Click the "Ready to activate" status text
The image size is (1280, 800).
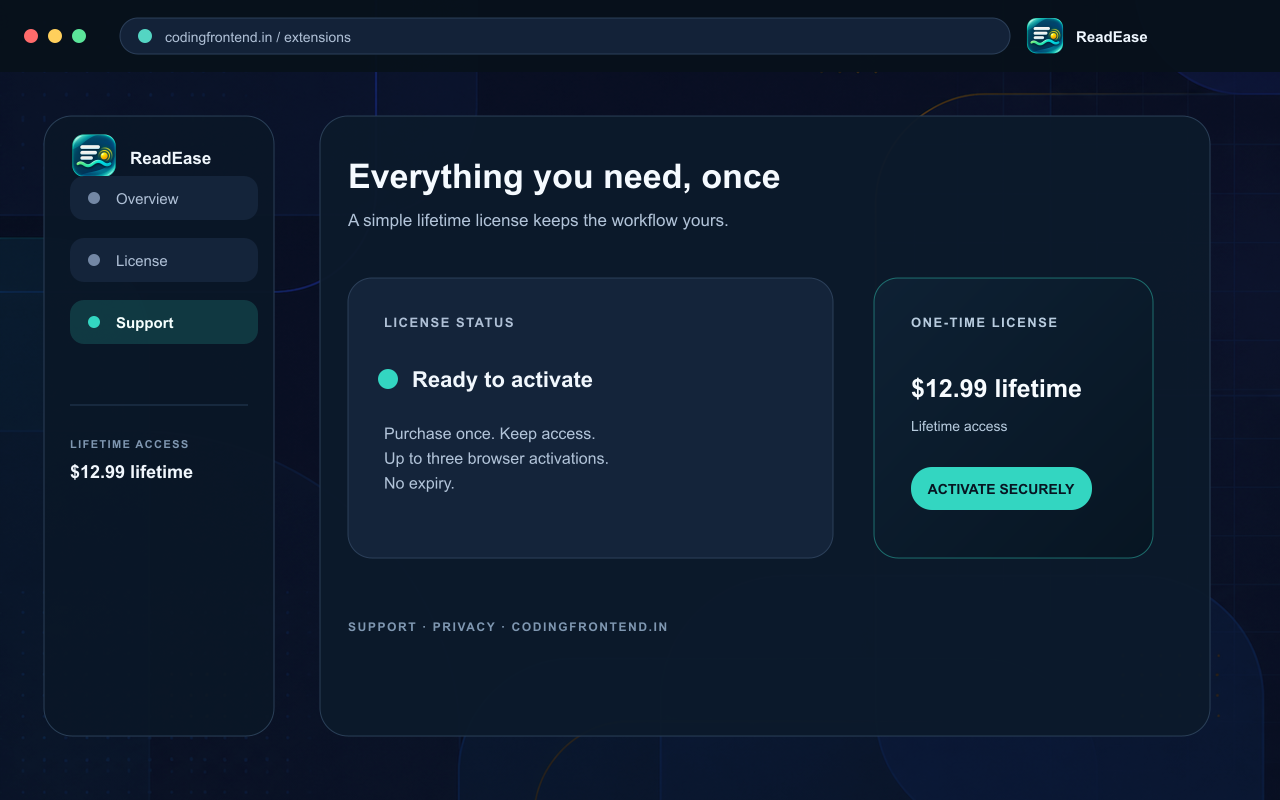click(x=502, y=379)
